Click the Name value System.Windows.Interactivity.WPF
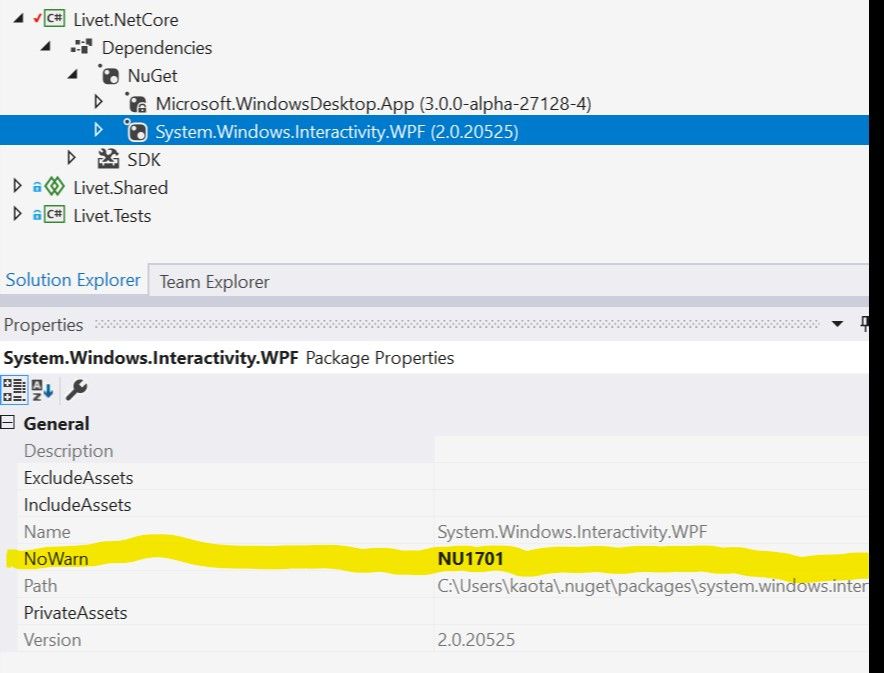The width and height of the screenshot is (884, 673). (572, 532)
